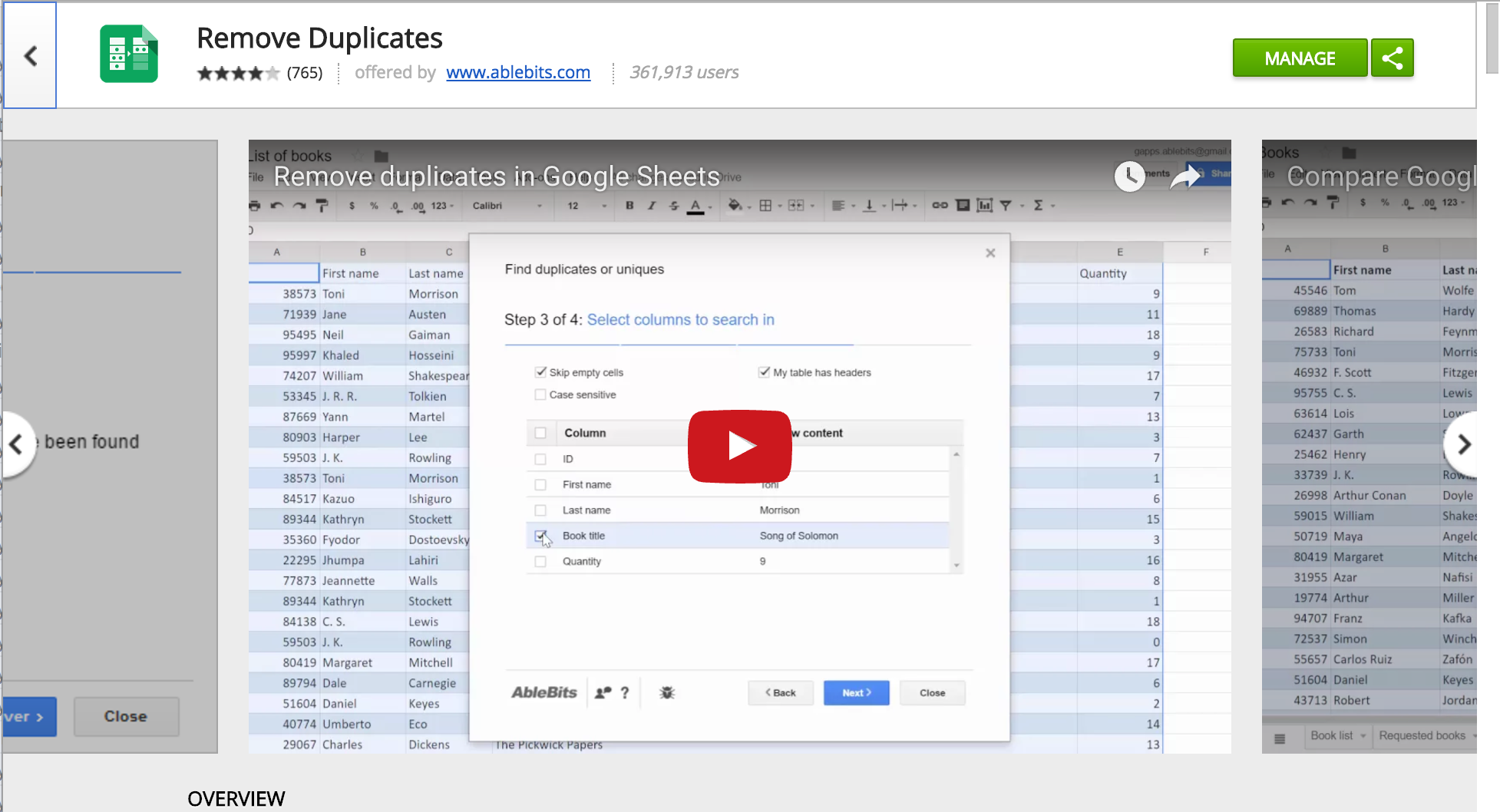1500x812 pixels.
Task: Open the text color picker
Action: [x=695, y=206]
